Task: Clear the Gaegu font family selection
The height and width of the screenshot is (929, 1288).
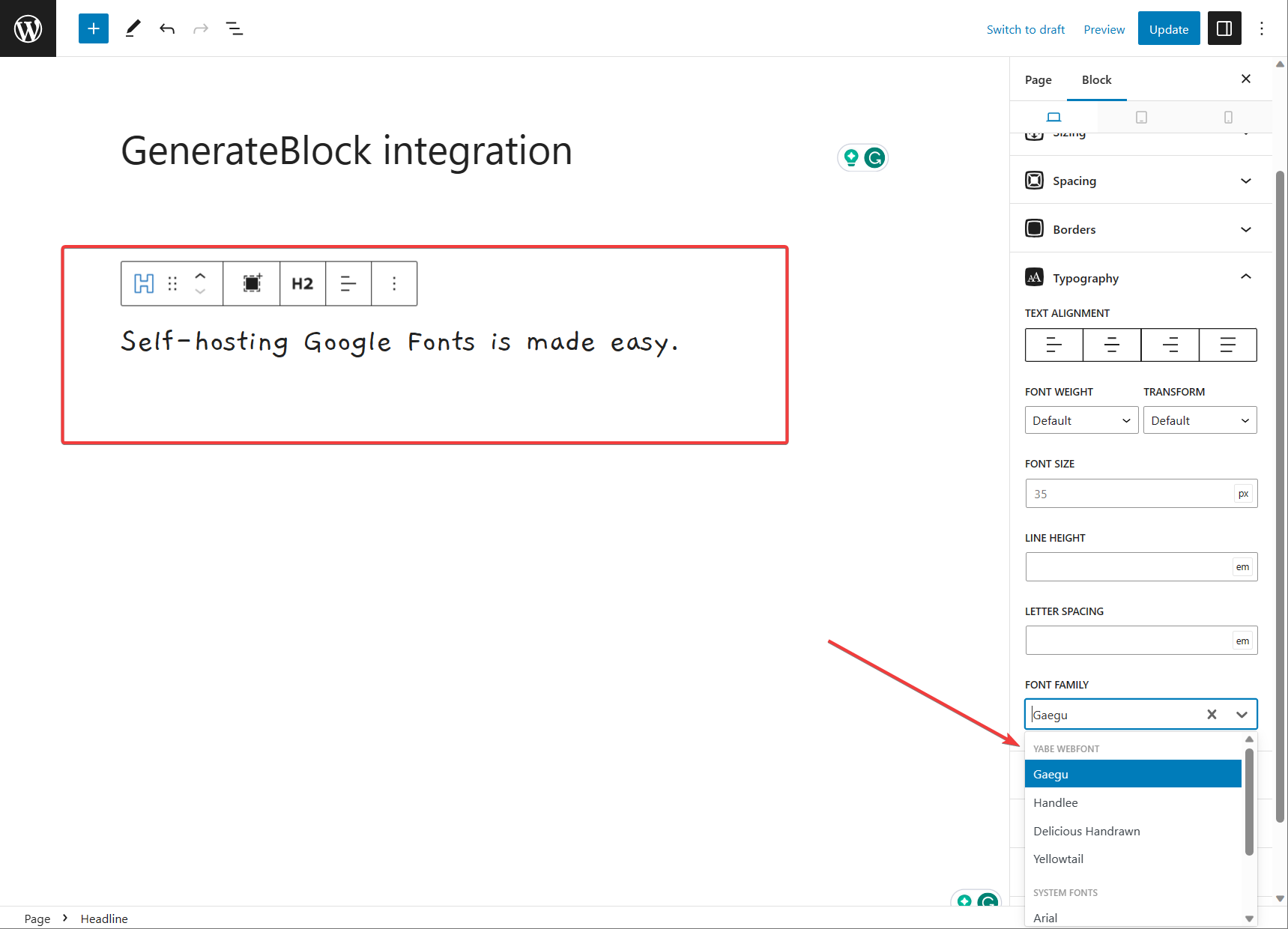Action: pos(1212,715)
